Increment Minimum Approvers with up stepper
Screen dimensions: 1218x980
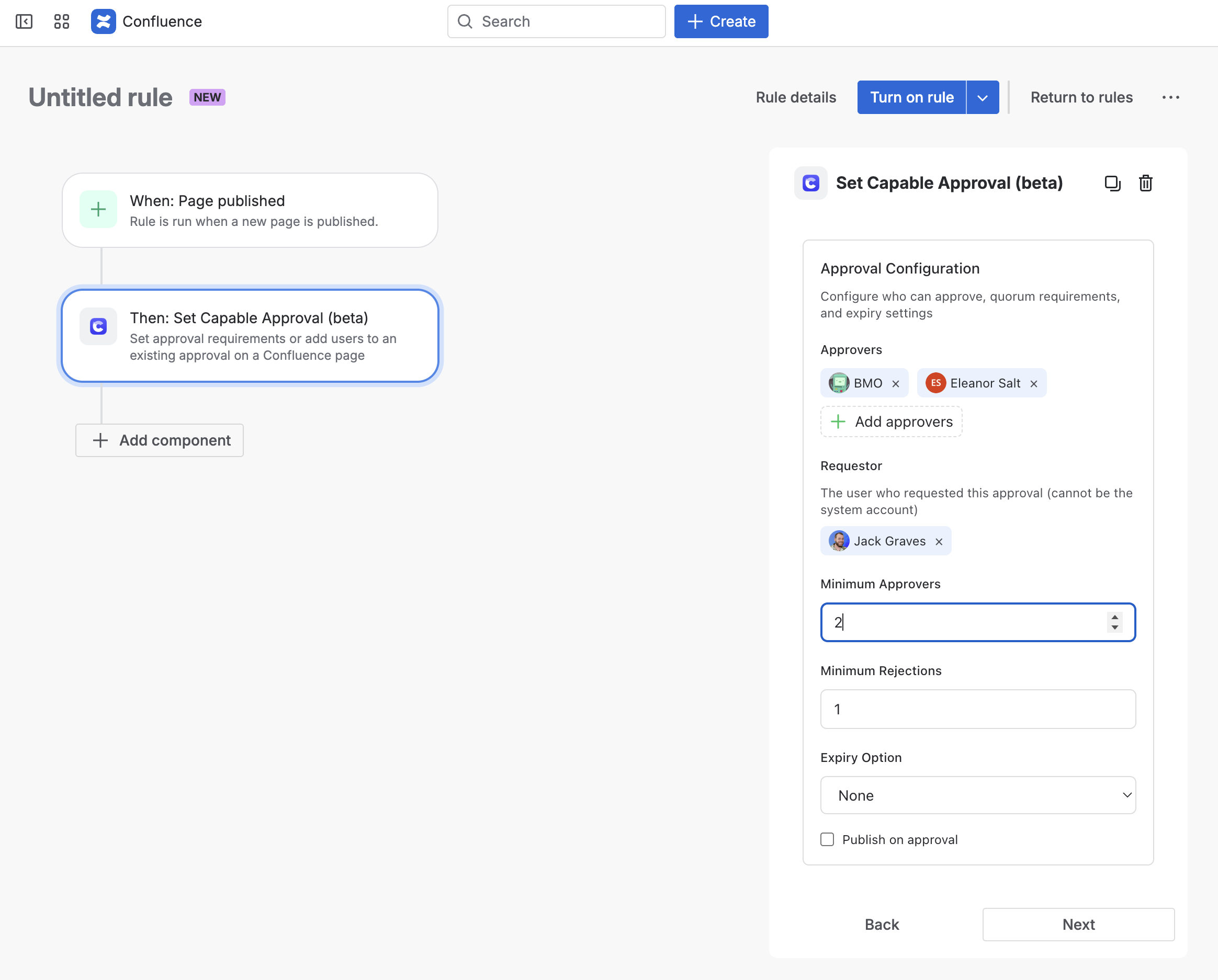pyautogui.click(x=1114, y=617)
